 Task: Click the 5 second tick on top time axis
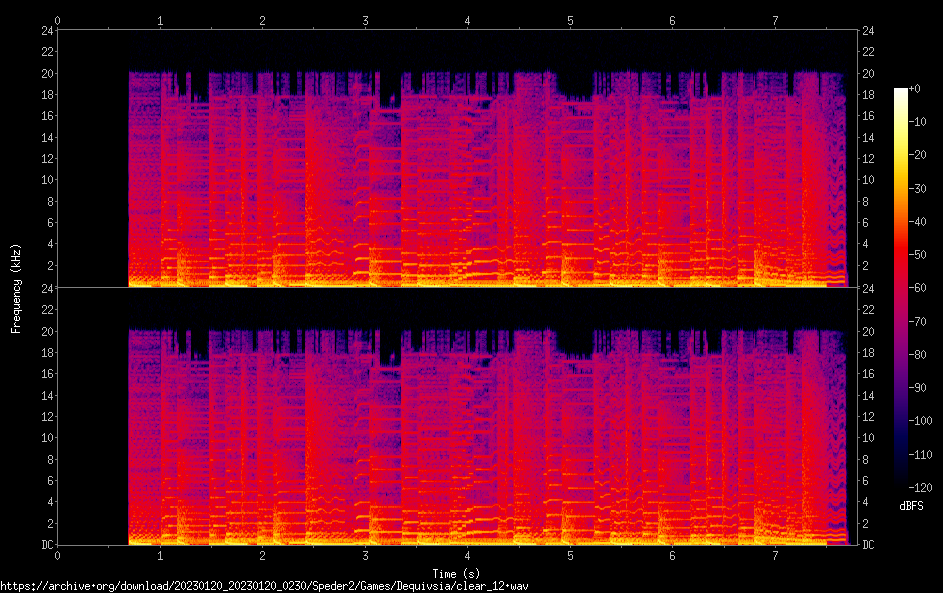tap(570, 20)
